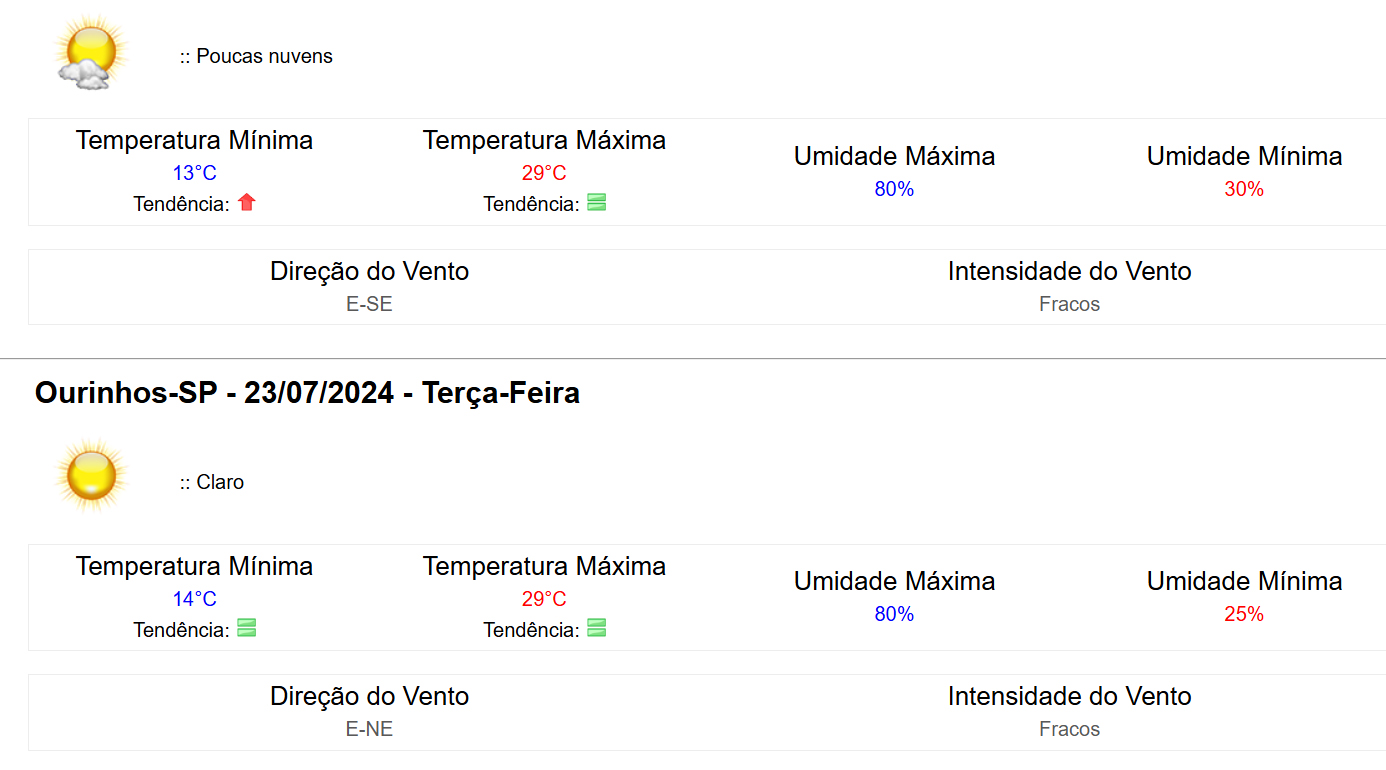Click Umidade Mínima label above 30%
The height and width of the screenshot is (770, 1386).
pyautogui.click(x=1244, y=156)
